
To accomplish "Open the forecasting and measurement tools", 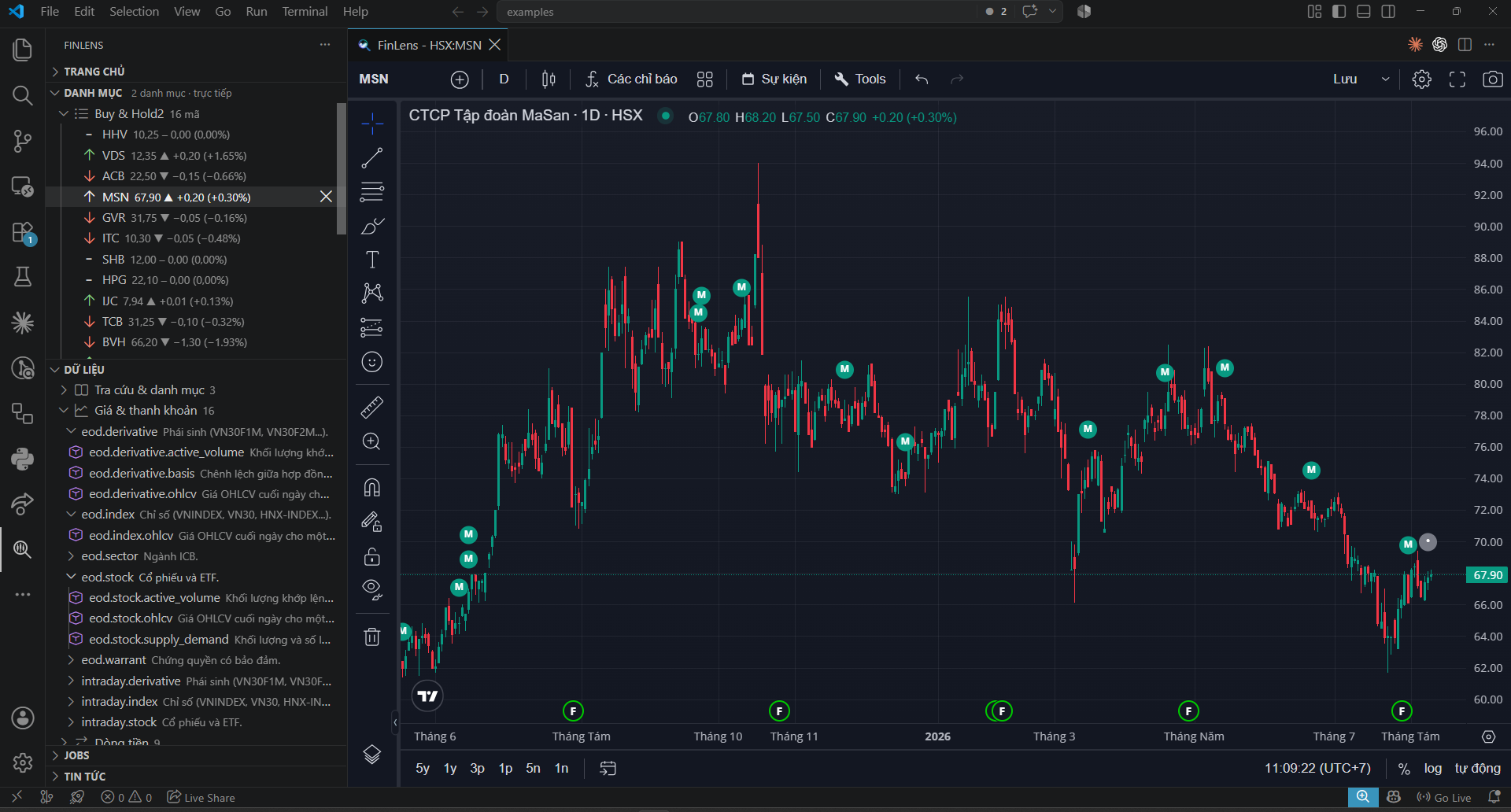I will [x=372, y=327].
